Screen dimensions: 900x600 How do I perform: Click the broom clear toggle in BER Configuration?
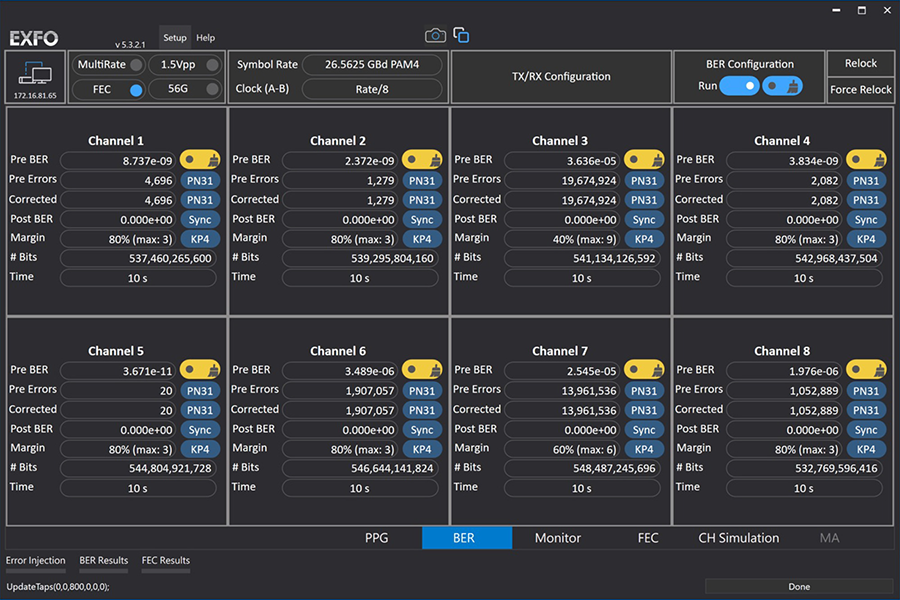(x=782, y=86)
